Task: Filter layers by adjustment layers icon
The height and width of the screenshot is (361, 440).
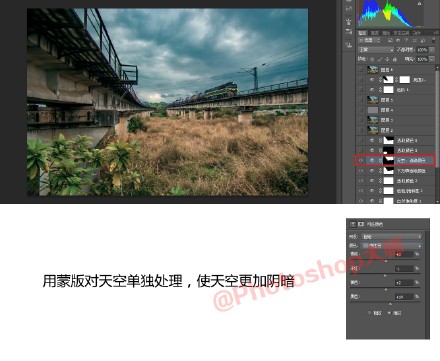Action: (x=398, y=40)
